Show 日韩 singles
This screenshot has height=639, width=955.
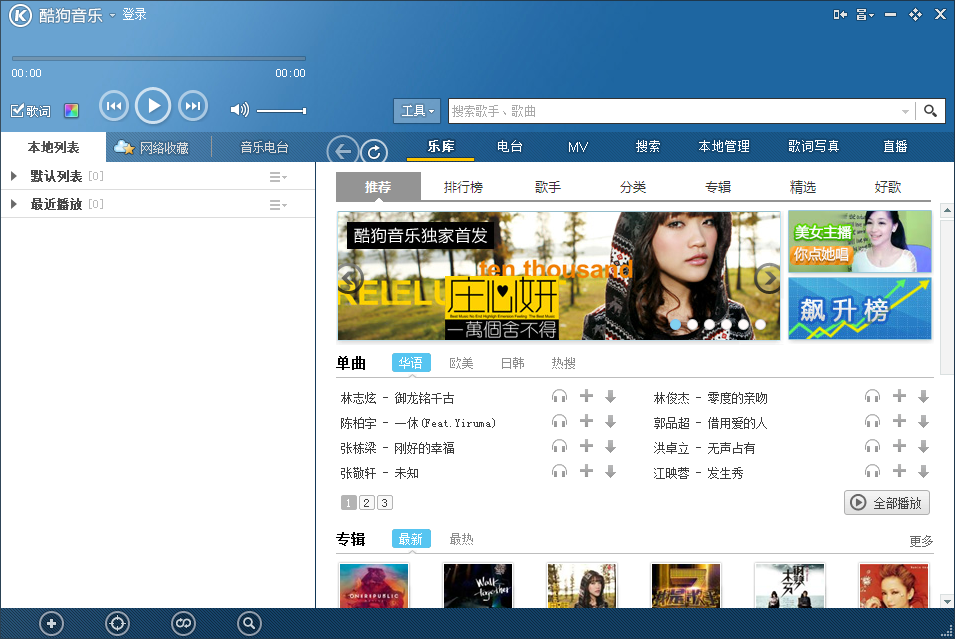pyautogui.click(x=512, y=363)
